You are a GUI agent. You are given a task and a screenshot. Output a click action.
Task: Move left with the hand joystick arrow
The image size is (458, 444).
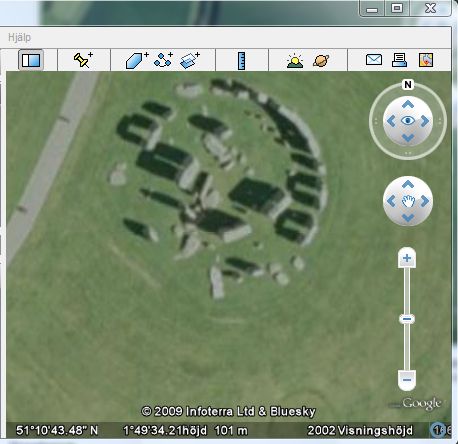click(x=391, y=201)
